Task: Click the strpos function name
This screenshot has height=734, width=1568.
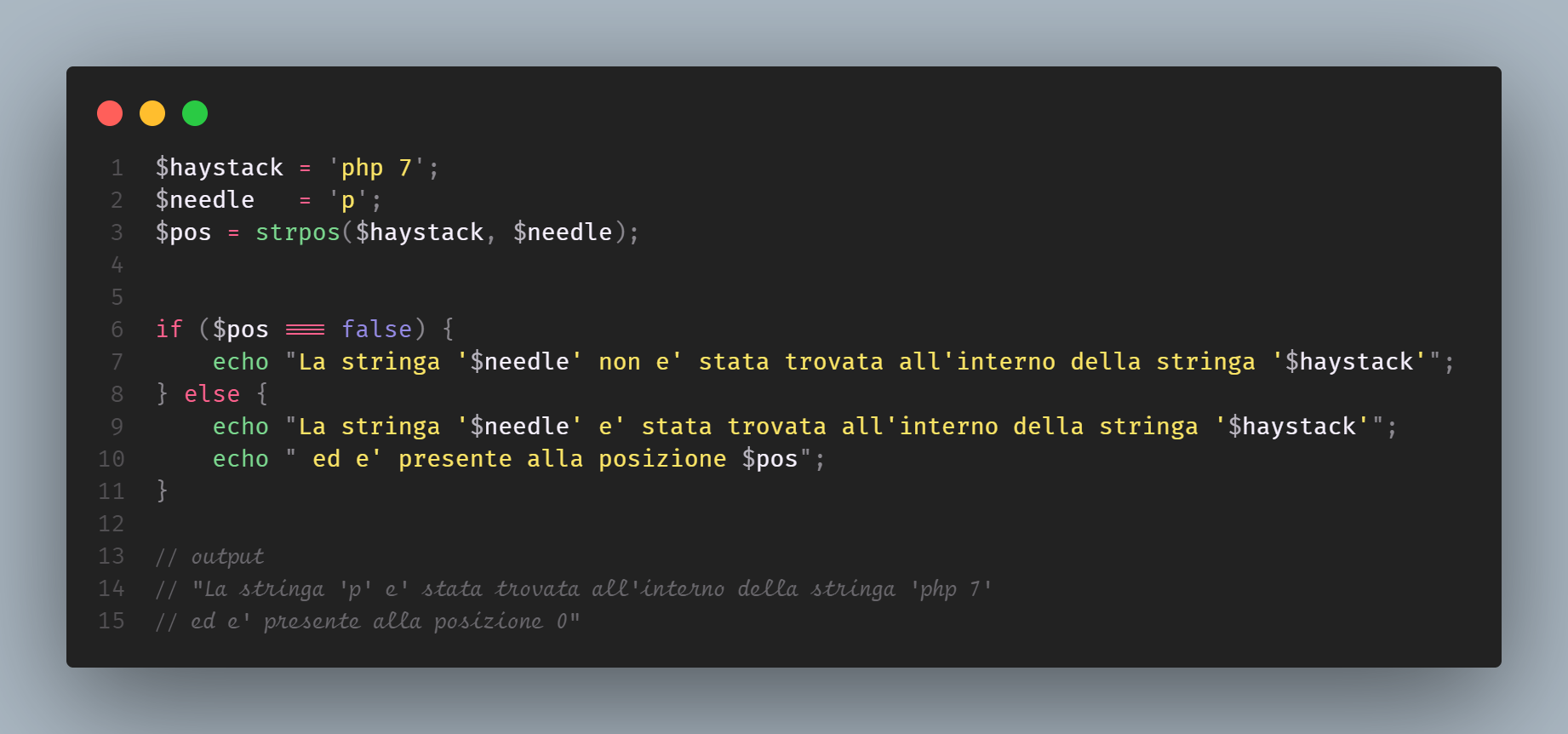Action: (298, 232)
